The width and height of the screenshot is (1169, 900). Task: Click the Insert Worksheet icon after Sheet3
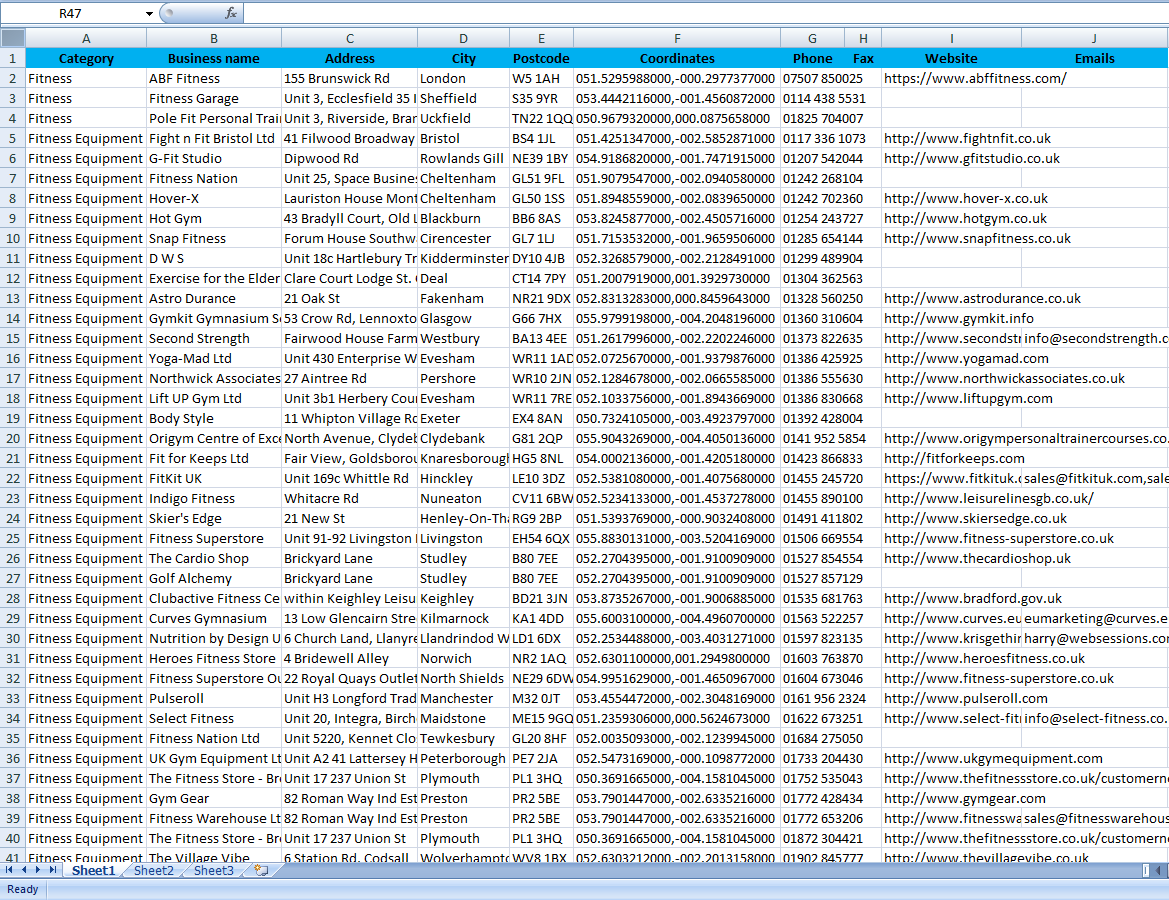coord(261,871)
